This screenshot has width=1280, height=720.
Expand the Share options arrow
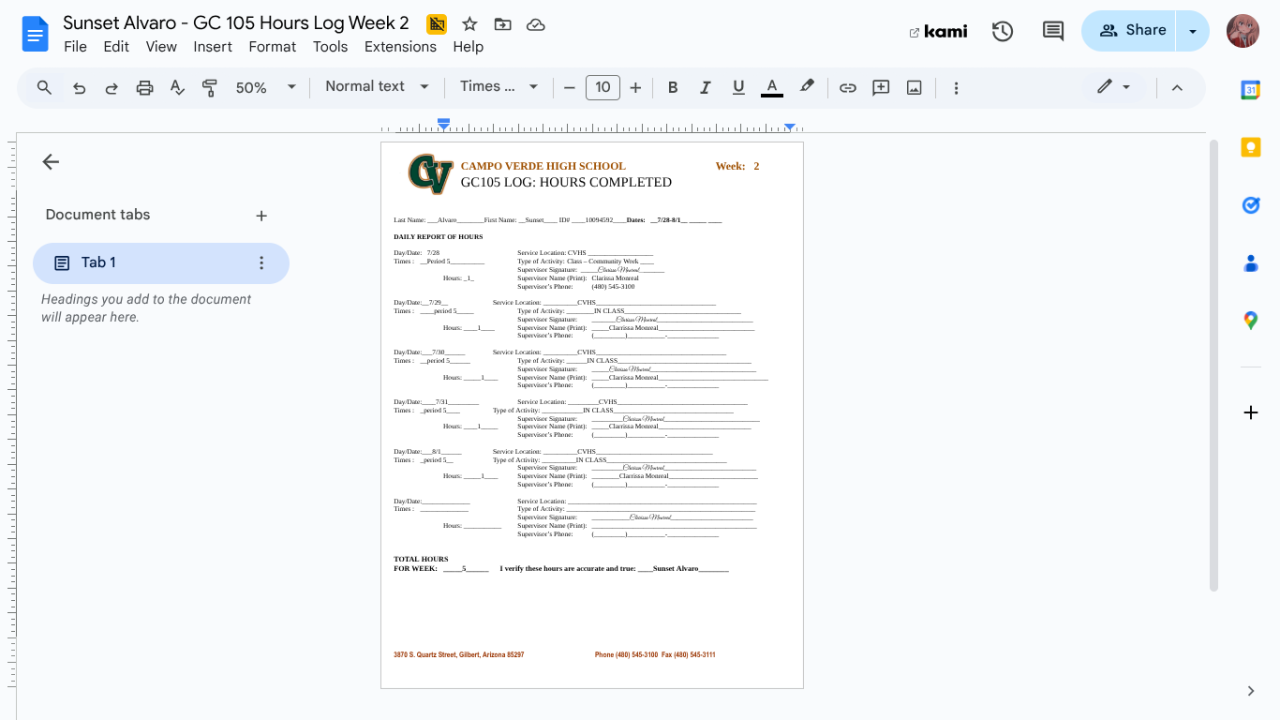[x=1193, y=31]
